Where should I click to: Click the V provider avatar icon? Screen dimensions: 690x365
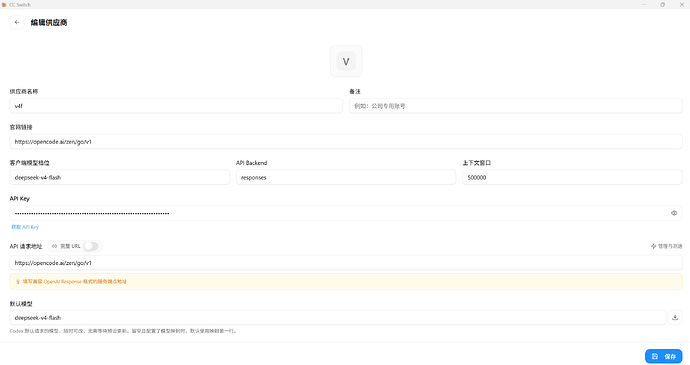[346, 61]
